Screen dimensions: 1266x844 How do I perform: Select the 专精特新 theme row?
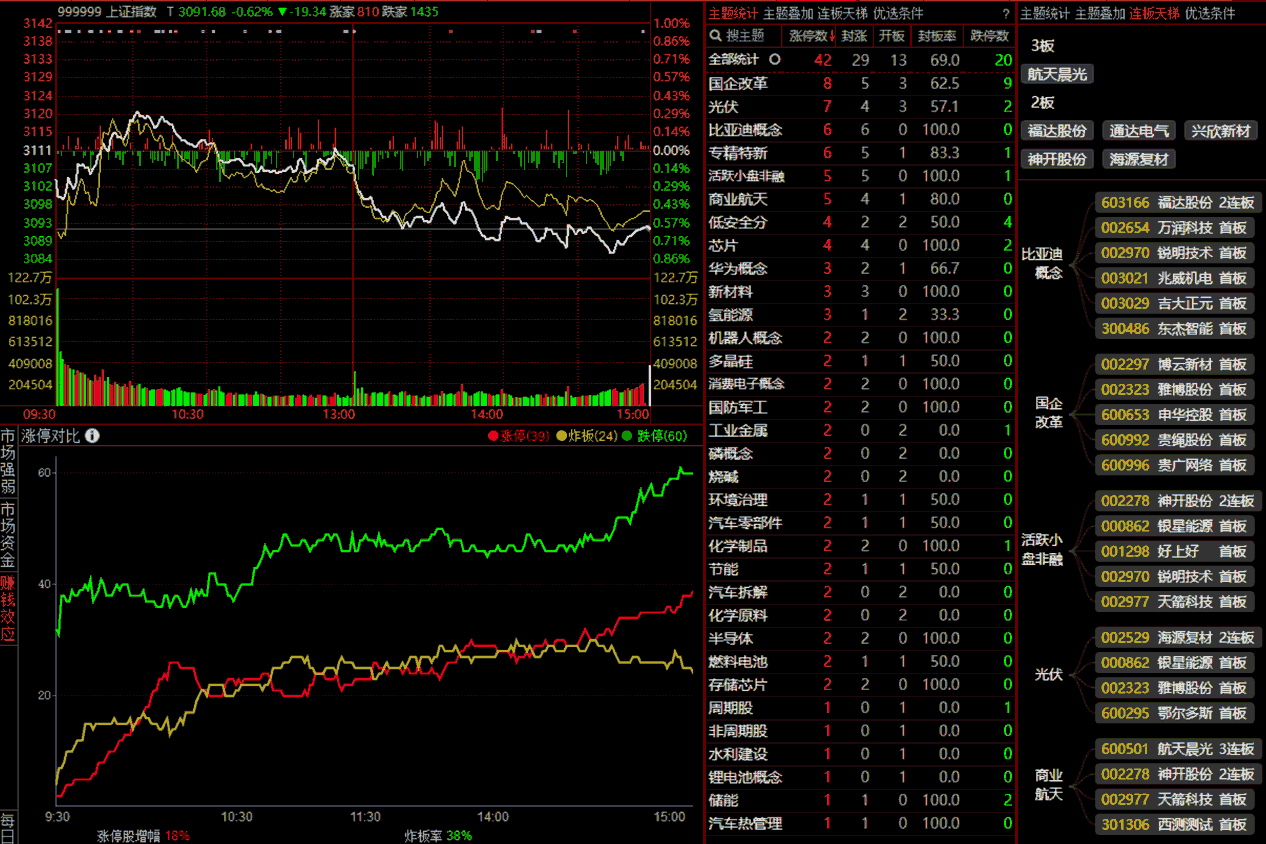861,153
